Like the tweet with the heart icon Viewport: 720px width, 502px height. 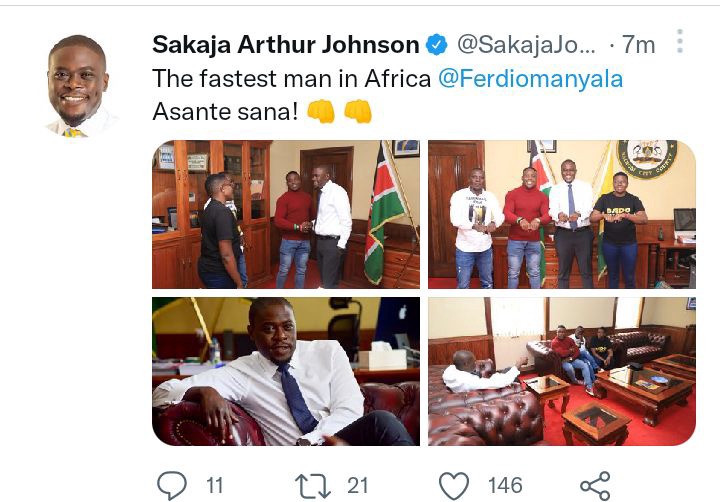click(x=454, y=485)
